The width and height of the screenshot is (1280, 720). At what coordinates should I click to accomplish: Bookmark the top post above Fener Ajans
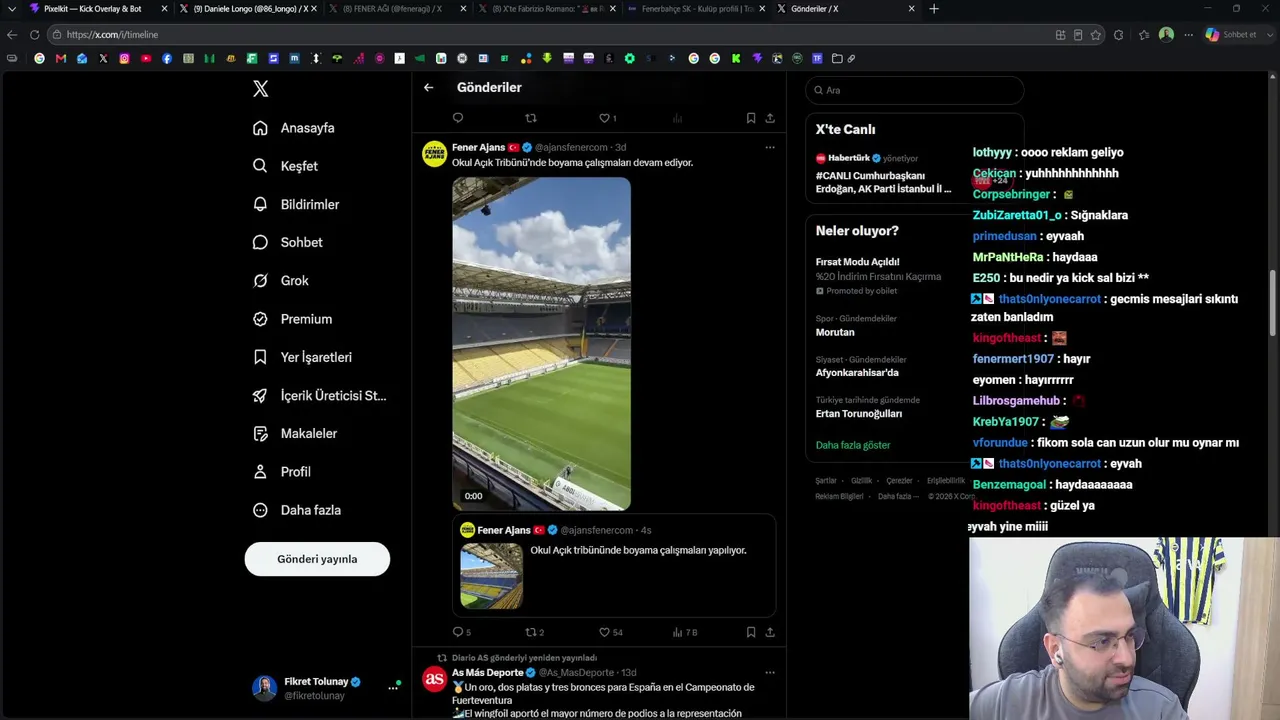pyautogui.click(x=751, y=118)
